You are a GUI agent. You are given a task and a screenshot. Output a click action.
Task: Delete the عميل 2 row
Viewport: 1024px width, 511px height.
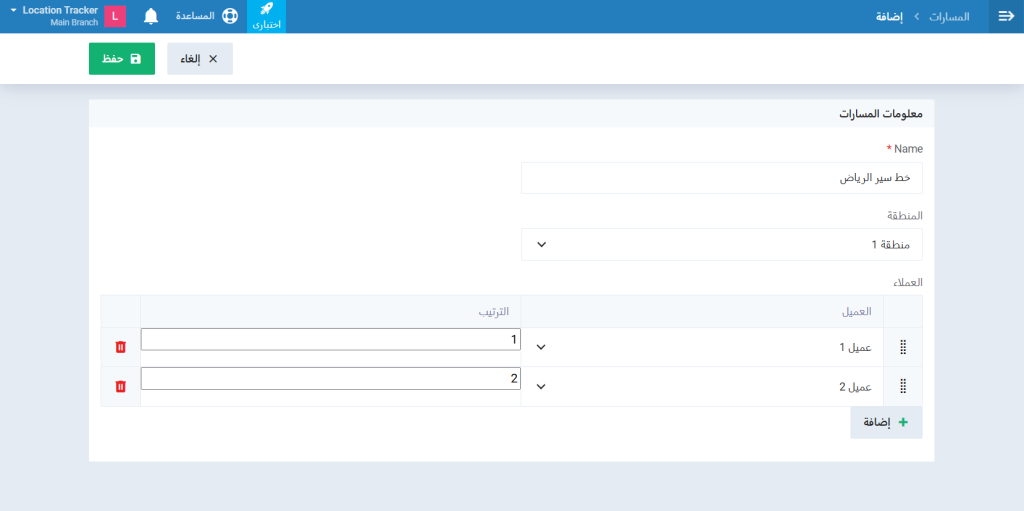tap(121, 386)
